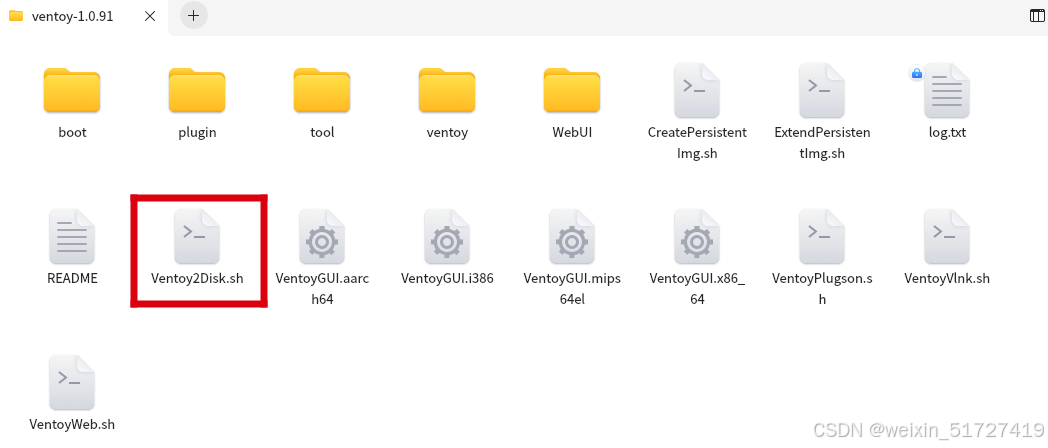Click the "VentoyVlnk.sh" file name

pos(947,278)
